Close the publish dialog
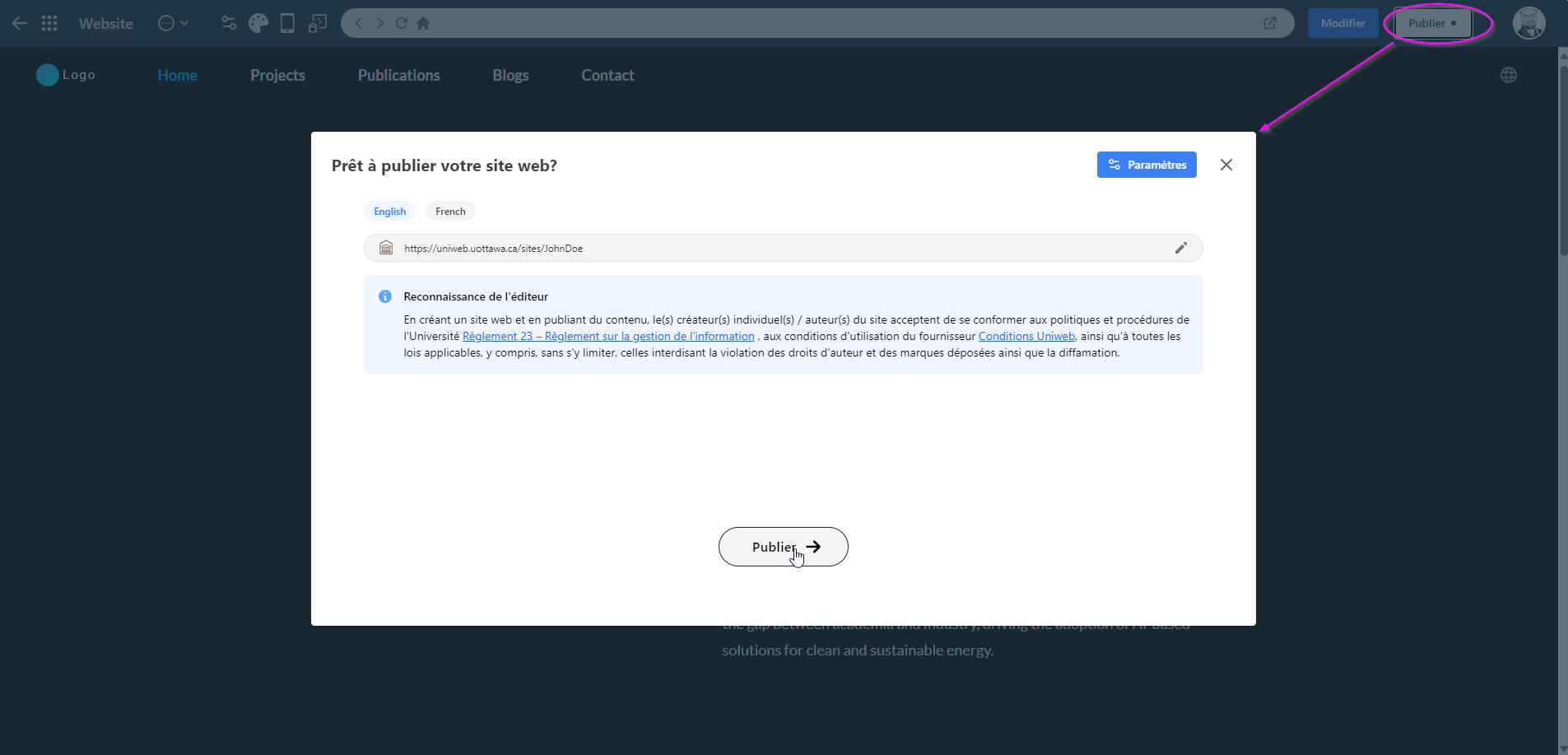This screenshot has height=755, width=1568. 1226,165
